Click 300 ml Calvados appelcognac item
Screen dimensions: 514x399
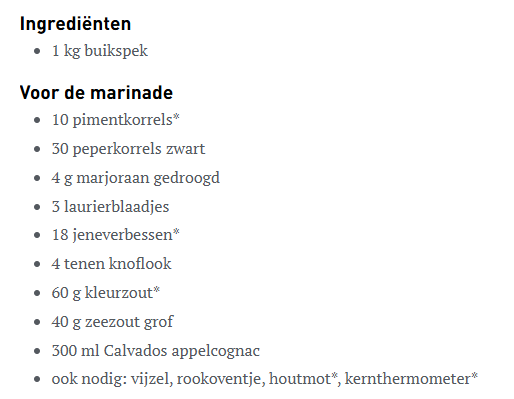tap(156, 351)
